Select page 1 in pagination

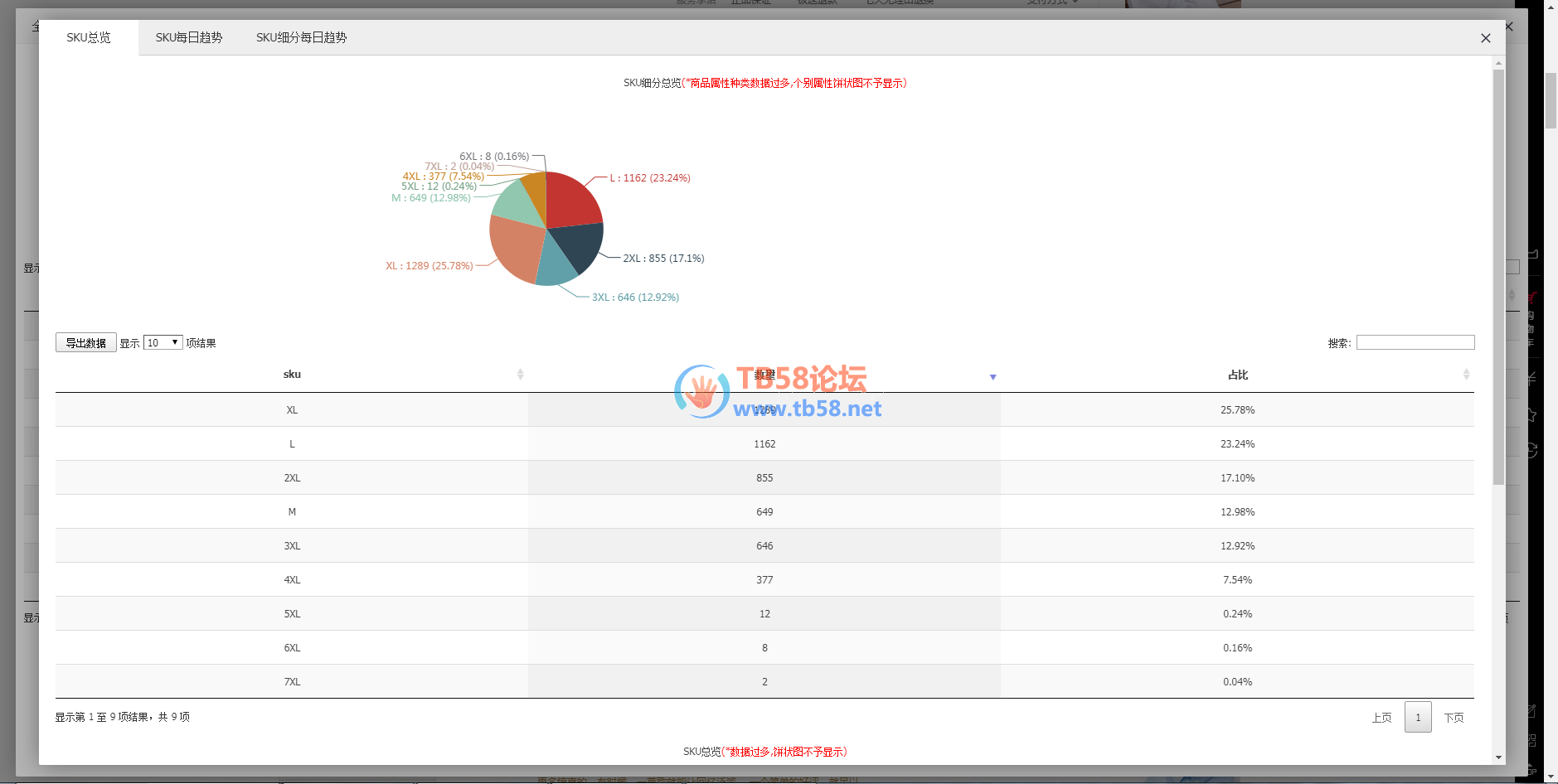pos(1418,718)
